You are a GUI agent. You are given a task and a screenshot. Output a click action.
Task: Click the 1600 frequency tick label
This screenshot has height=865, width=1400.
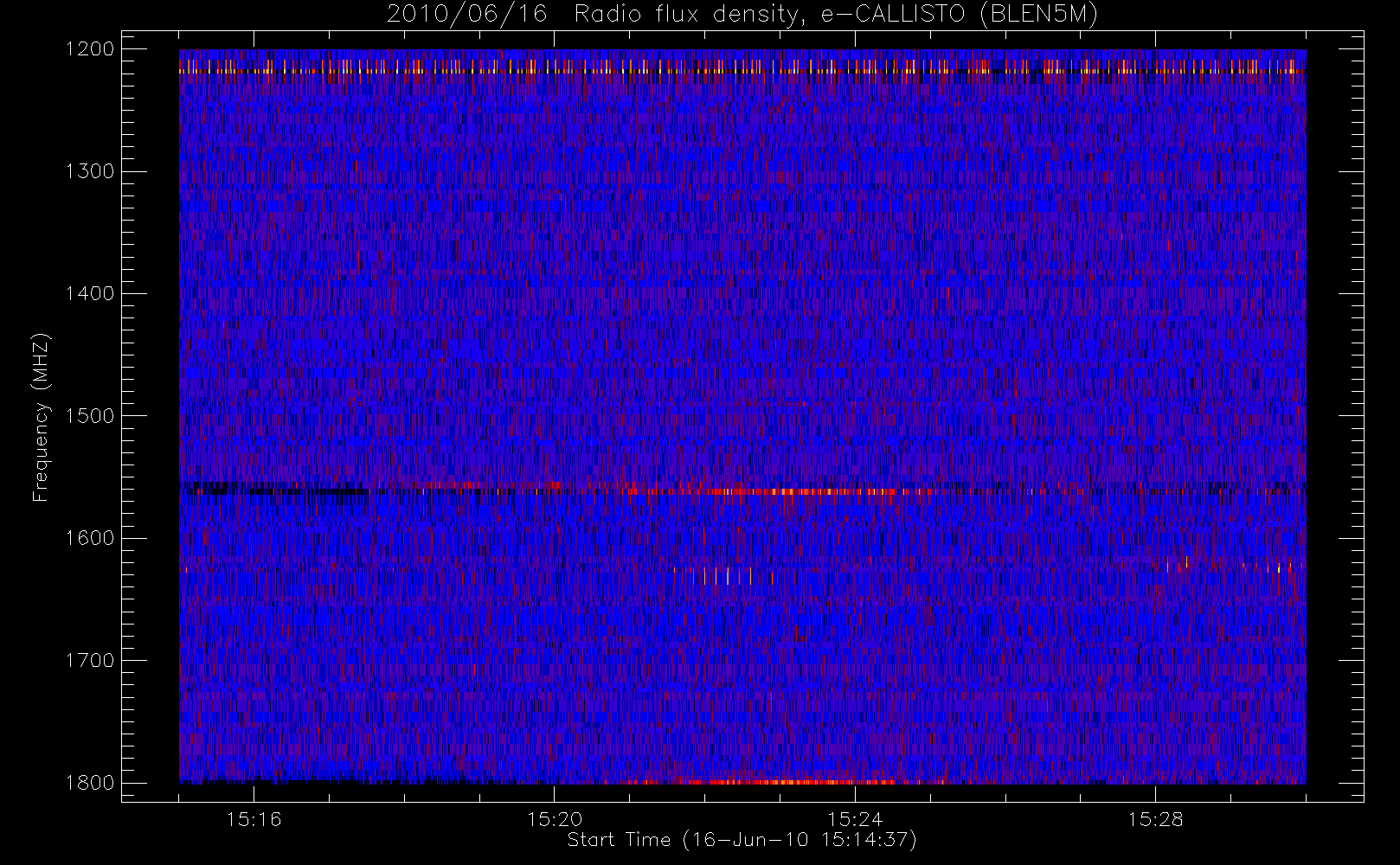[90, 538]
